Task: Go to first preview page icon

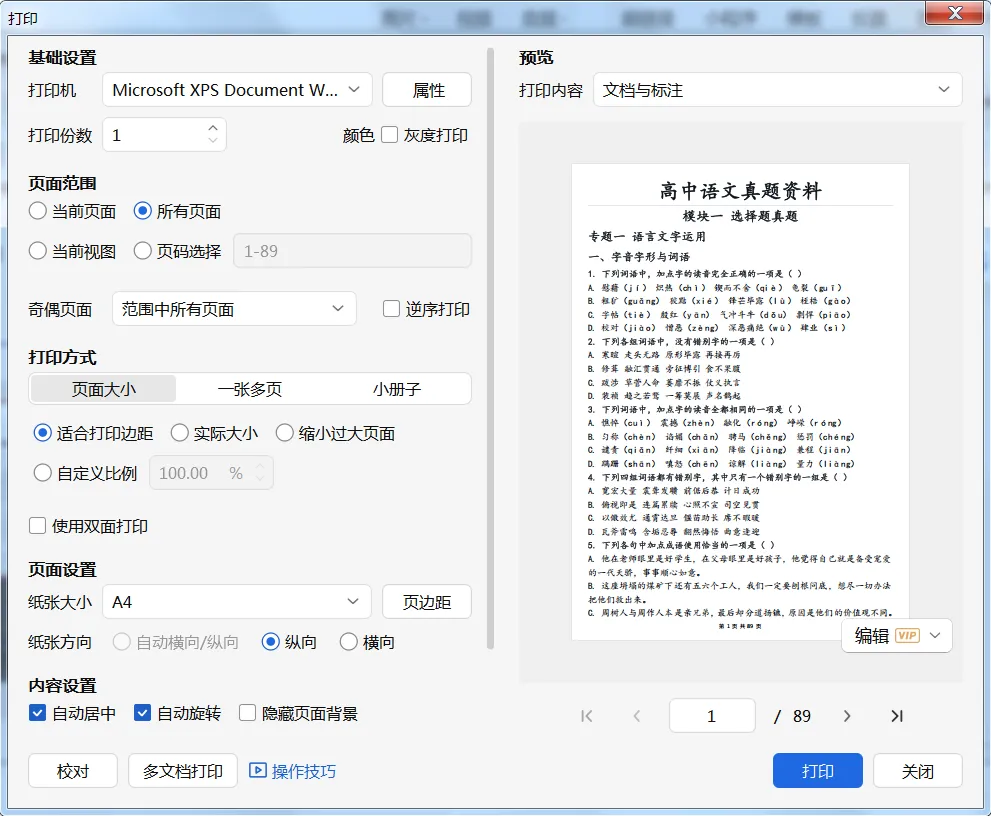Action: (587, 716)
